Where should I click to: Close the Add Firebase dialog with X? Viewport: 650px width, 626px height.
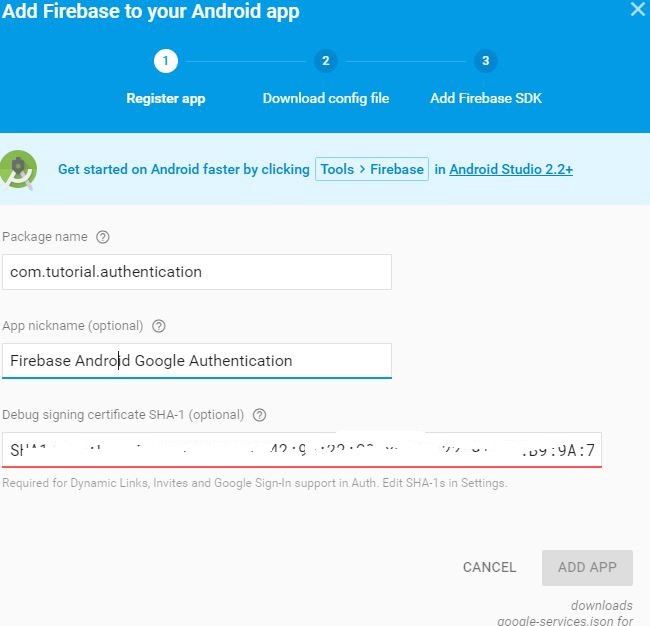[638, 9]
